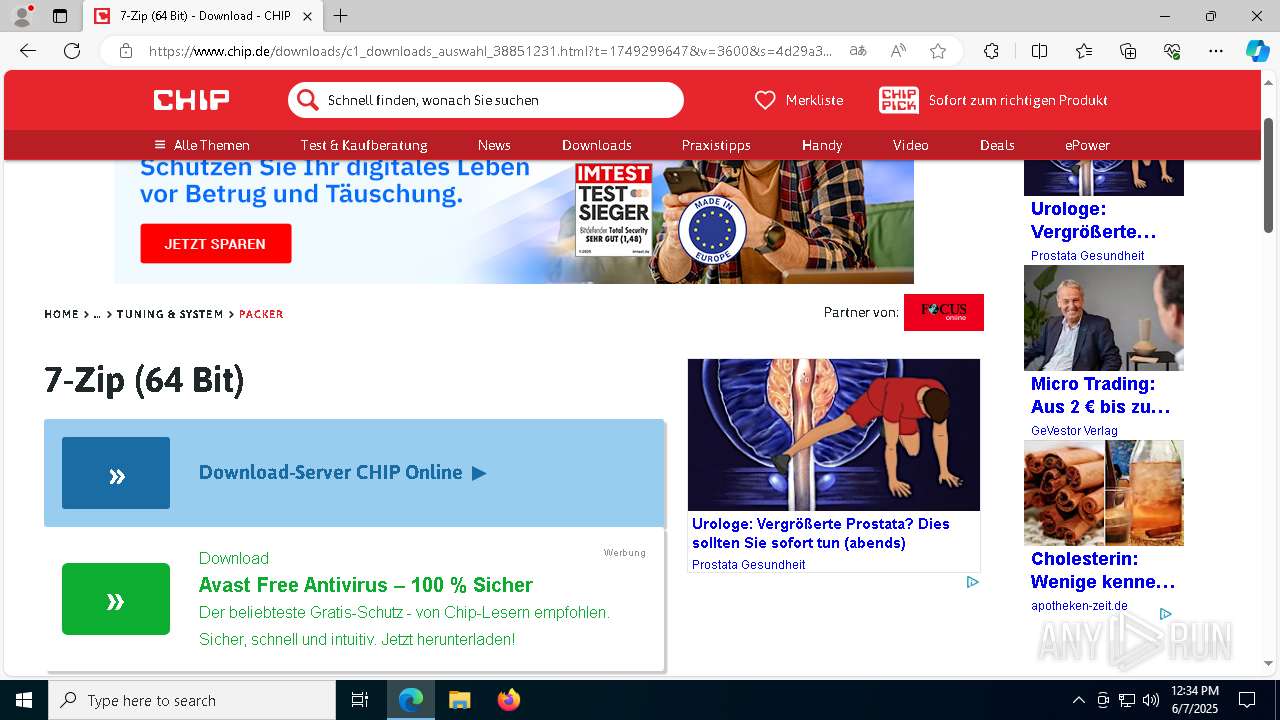Screen dimensions: 1280x720
Task: Focus the taskbar 'Type here to search' box
Action: (192, 700)
